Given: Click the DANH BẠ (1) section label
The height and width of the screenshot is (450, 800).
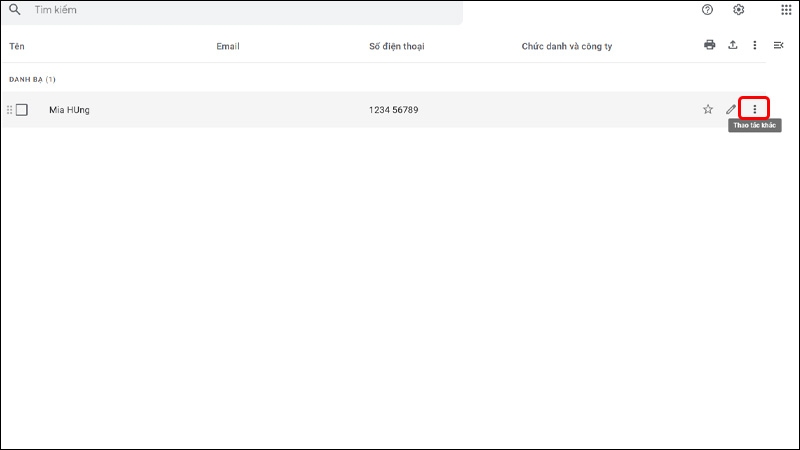Looking at the screenshot, I should tap(32, 80).
